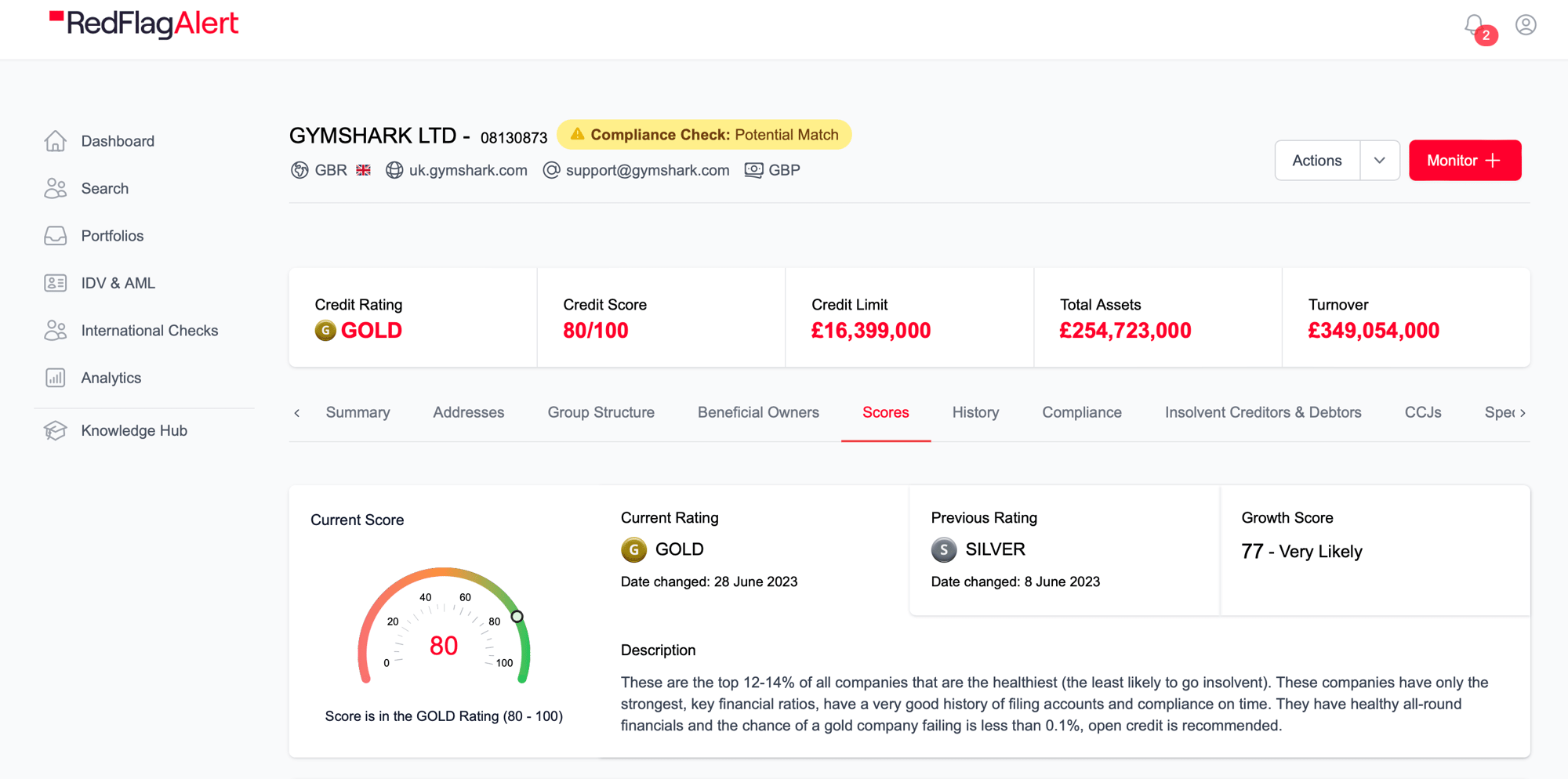Open the notifications bell icon
The image size is (1568, 779).
(1474, 24)
